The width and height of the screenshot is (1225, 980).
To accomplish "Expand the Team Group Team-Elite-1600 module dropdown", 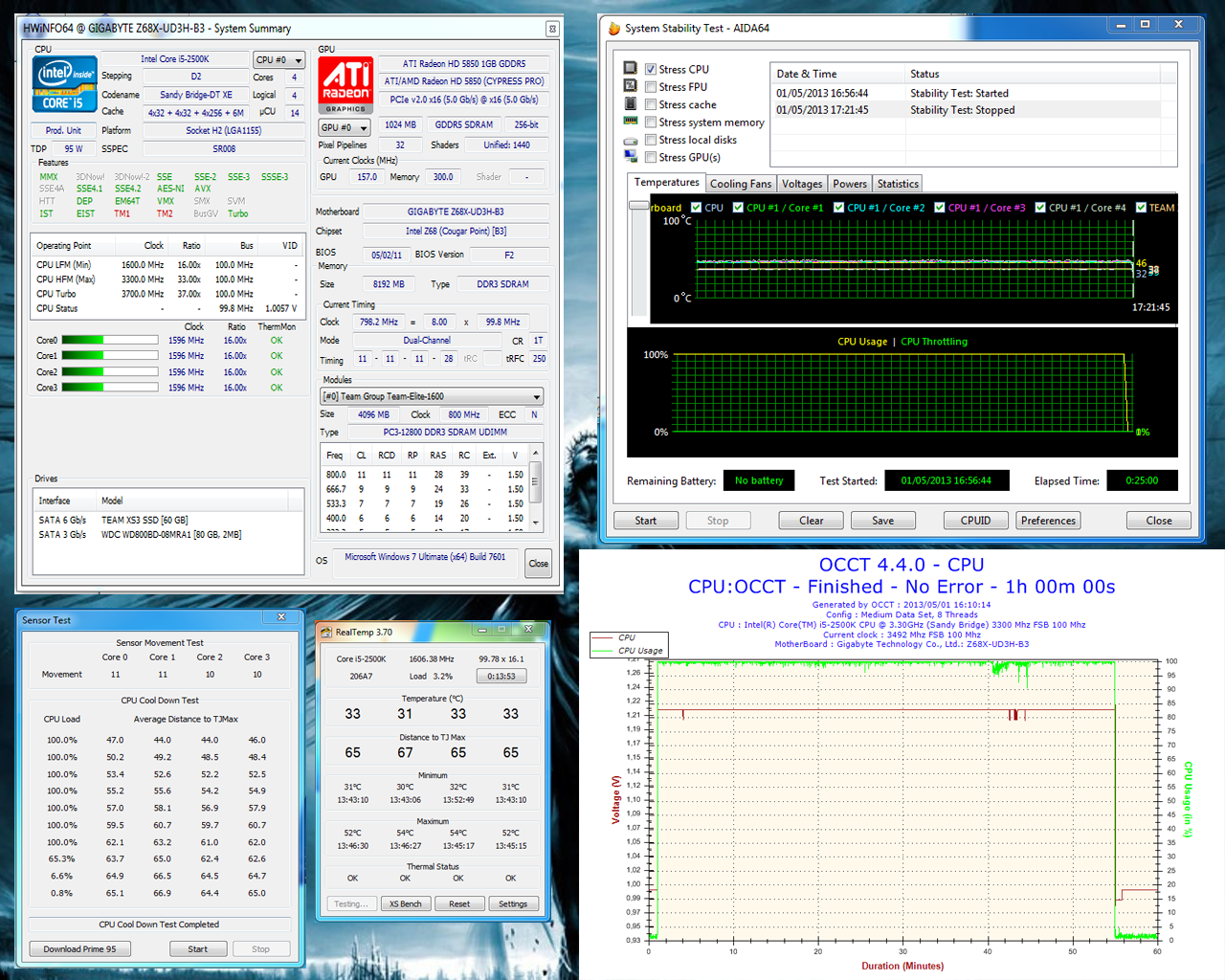I will [432, 396].
